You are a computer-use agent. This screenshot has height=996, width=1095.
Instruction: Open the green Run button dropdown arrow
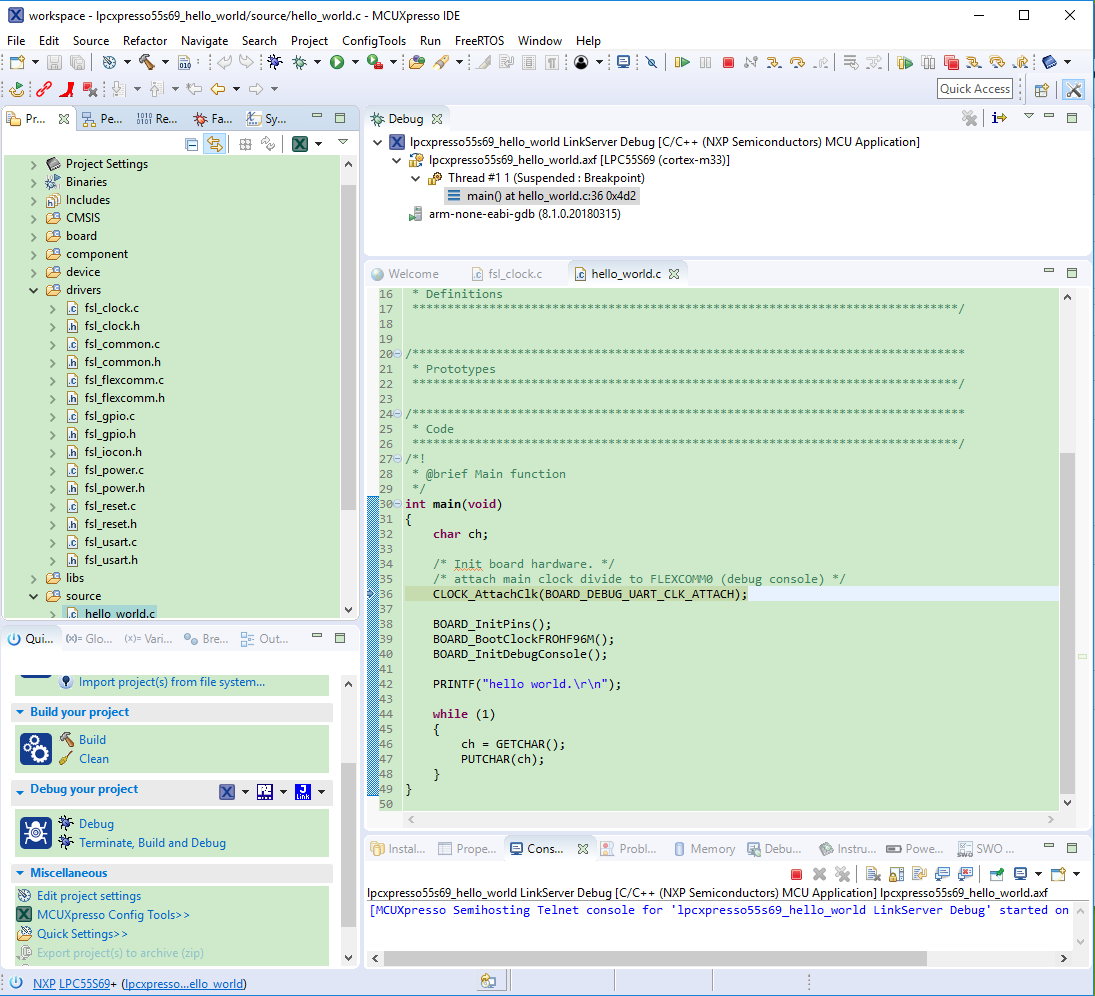click(x=355, y=62)
